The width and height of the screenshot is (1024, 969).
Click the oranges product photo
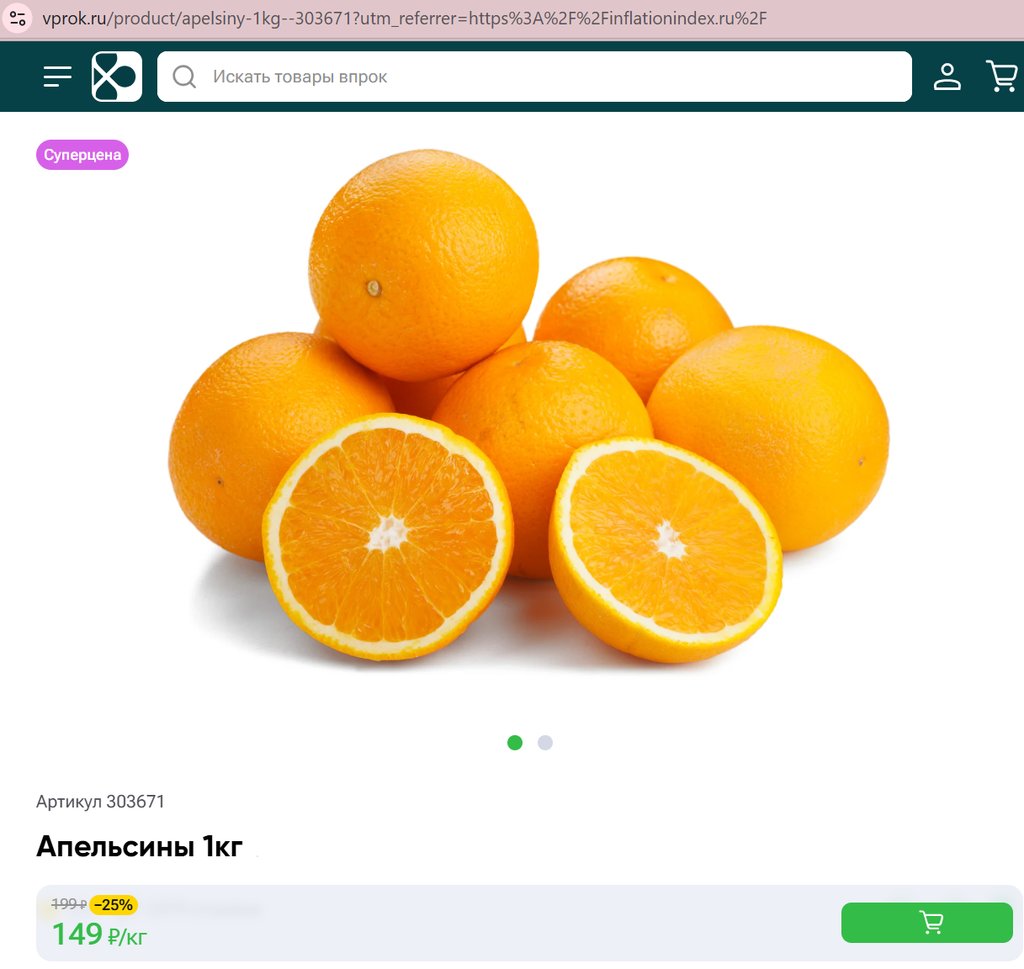coord(529,406)
